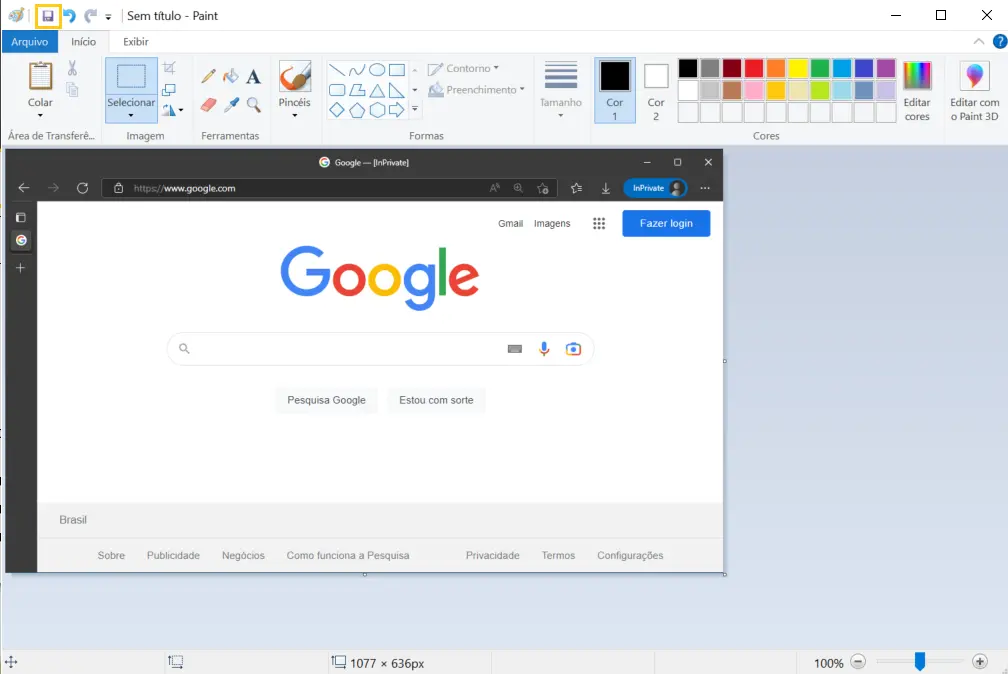Click Imagens link in pasted screenshot
The width and height of the screenshot is (1008, 674).
[552, 223]
